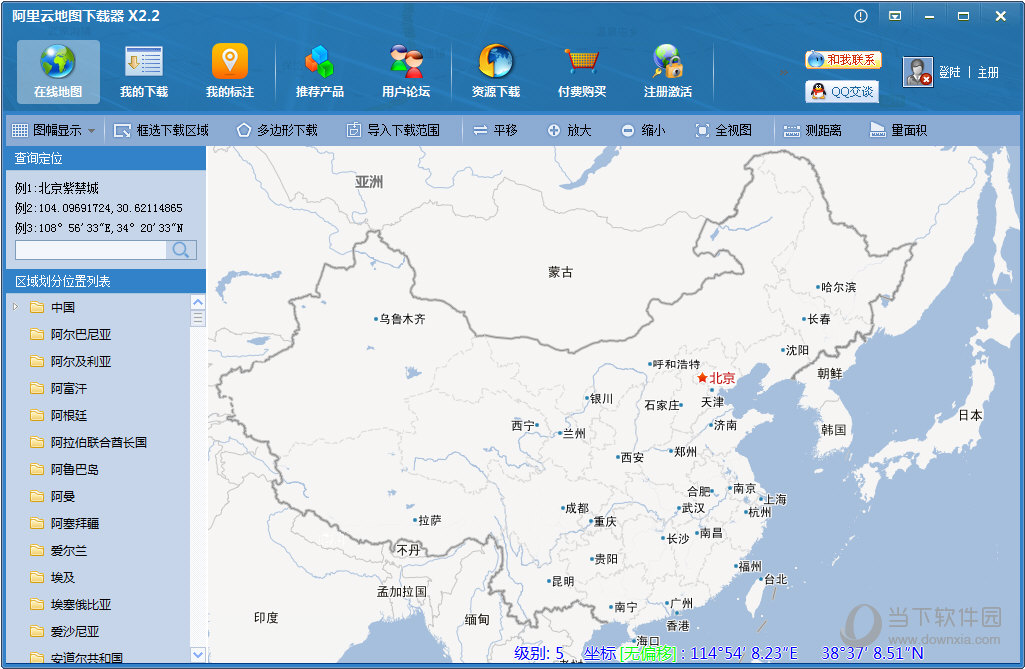Viewport: 1025px width, 669px height.
Task: Select 阿根廷 in region list
Action: (69, 416)
